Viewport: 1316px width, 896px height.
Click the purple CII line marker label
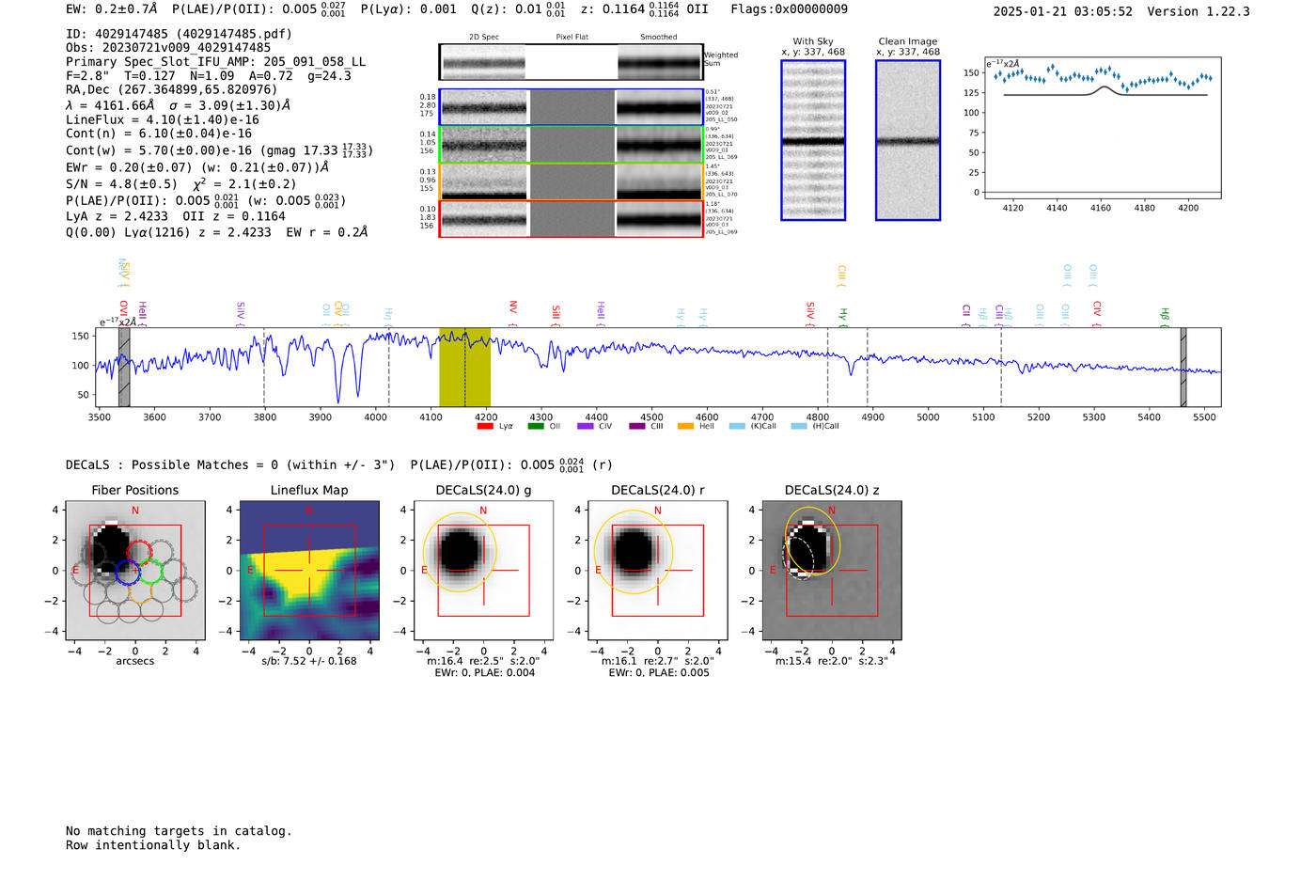click(x=966, y=314)
